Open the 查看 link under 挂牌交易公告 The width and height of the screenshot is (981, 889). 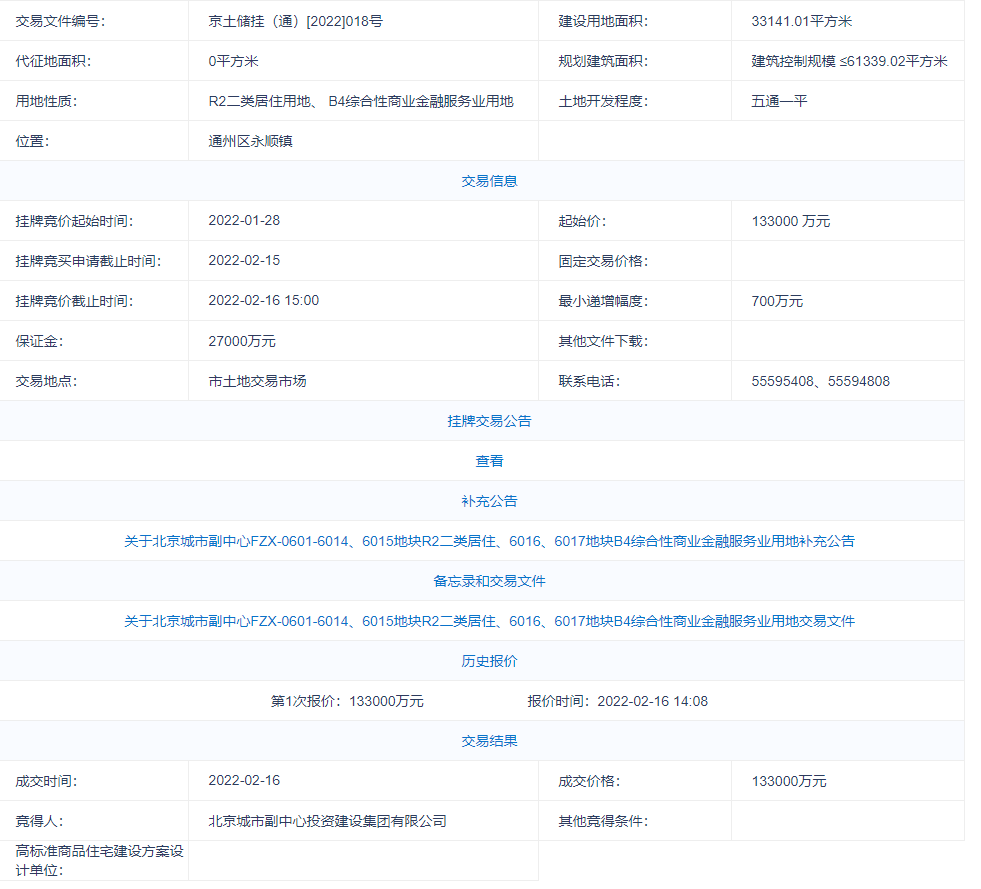(x=489, y=461)
